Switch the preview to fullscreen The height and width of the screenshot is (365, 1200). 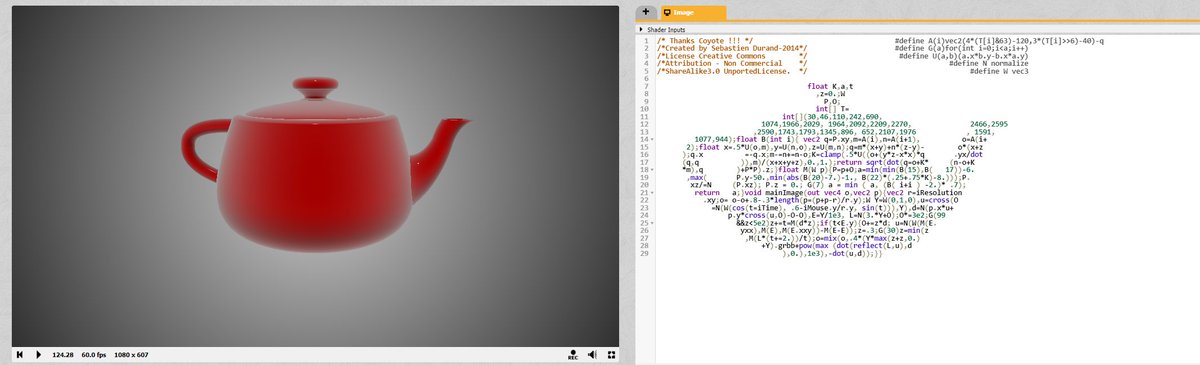(x=611, y=354)
